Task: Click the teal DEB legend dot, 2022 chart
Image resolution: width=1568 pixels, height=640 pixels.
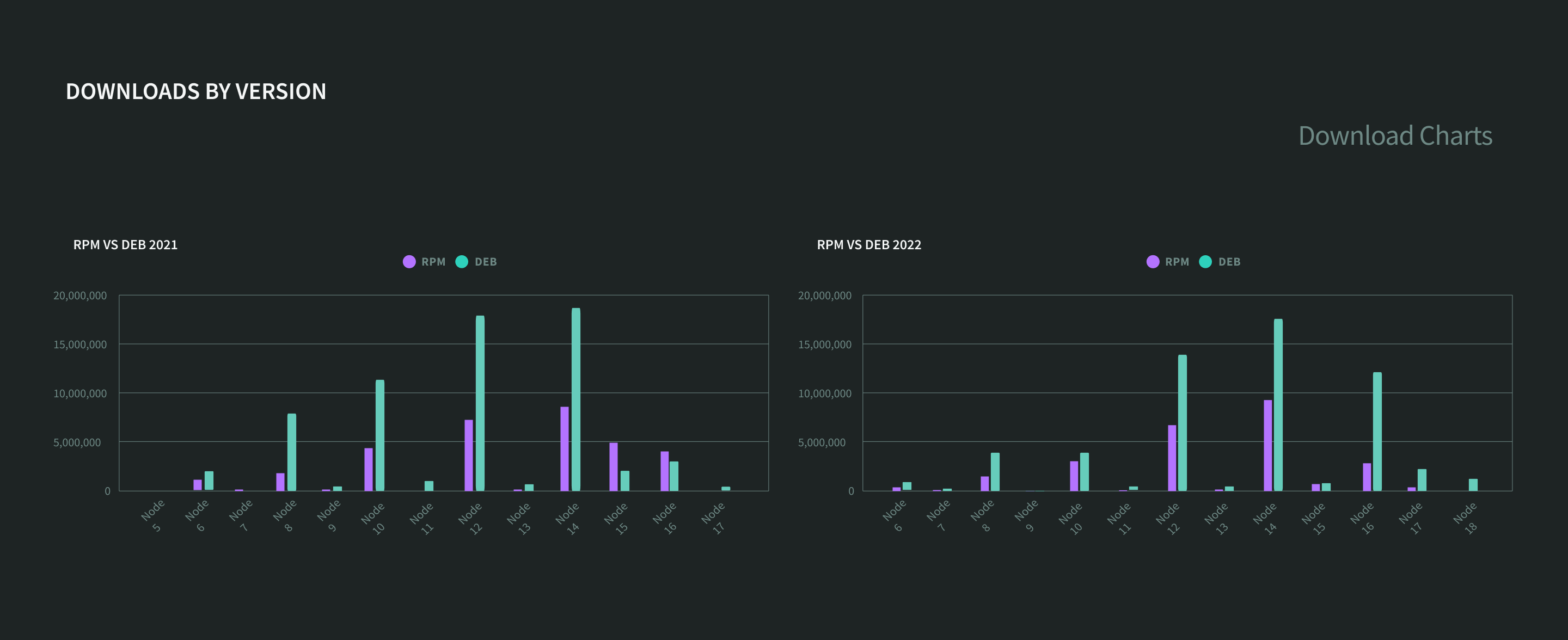Action: pos(1205,262)
